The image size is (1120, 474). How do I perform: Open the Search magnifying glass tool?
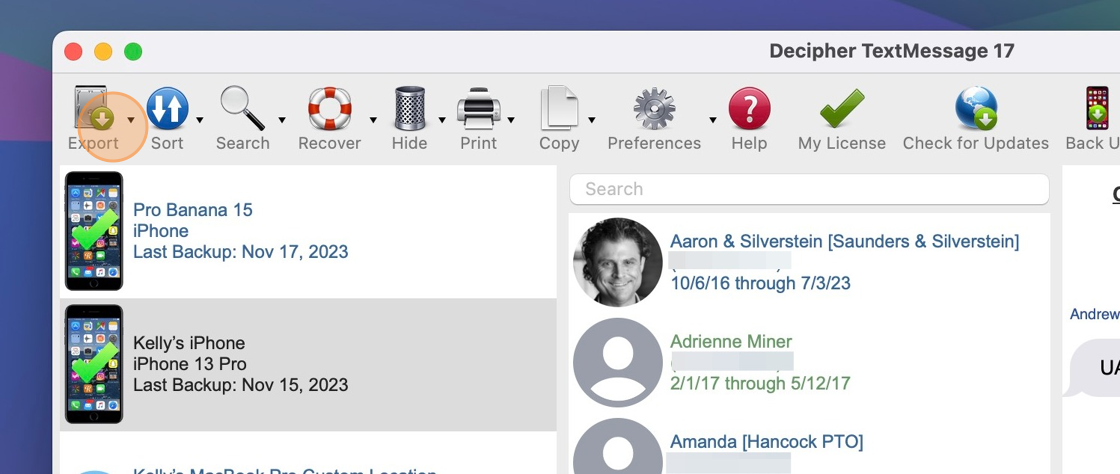coord(242,109)
